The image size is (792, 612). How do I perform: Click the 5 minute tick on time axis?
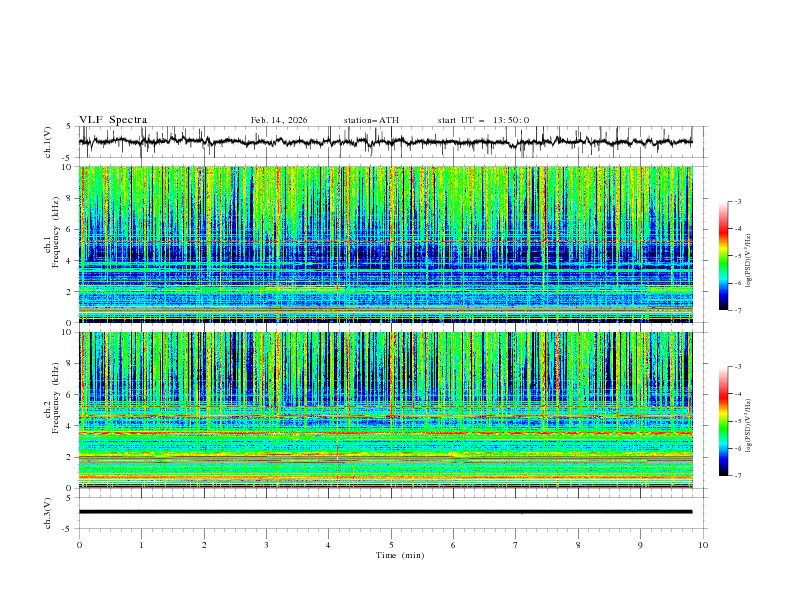click(x=391, y=545)
